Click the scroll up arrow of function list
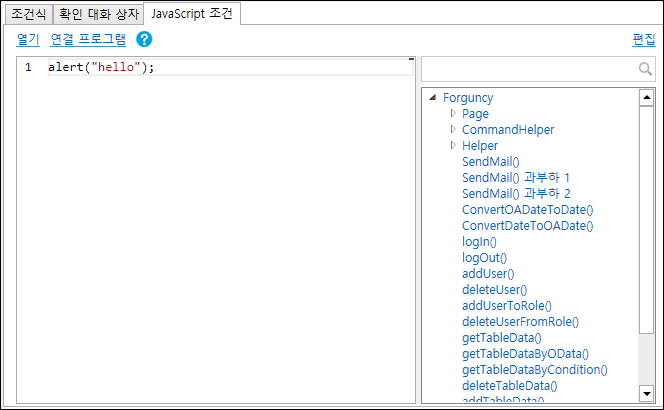The width and height of the screenshot is (664, 410). point(647,97)
